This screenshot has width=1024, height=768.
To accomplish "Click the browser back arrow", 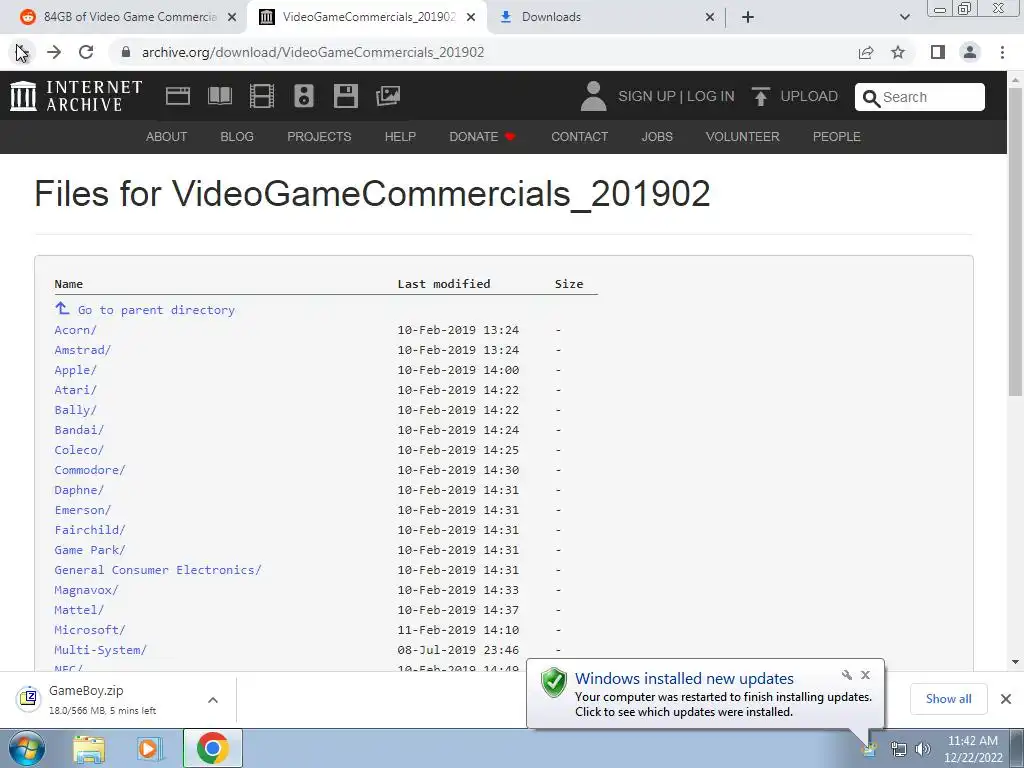I will (x=22, y=52).
